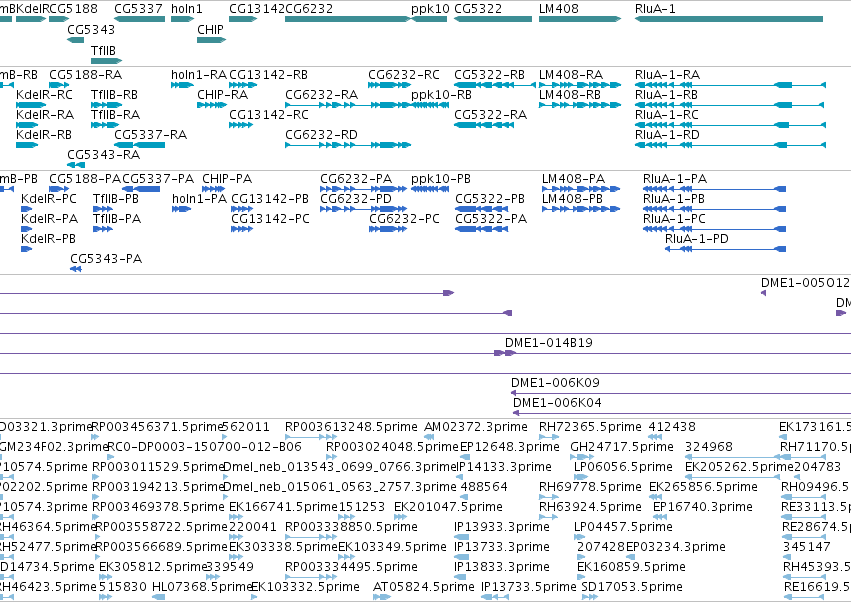851x602 pixels.
Task: Open the CG6232-RD transcript label
Action: click(x=321, y=135)
